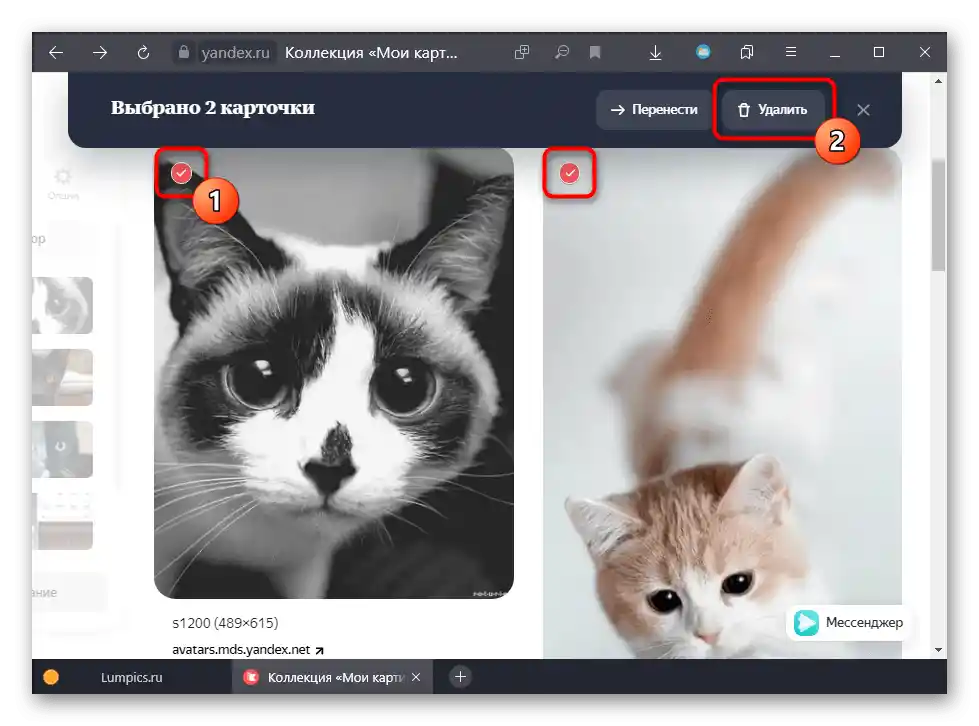The height and width of the screenshot is (726, 979).
Task: Click the lock icon in address bar
Action: point(184,52)
